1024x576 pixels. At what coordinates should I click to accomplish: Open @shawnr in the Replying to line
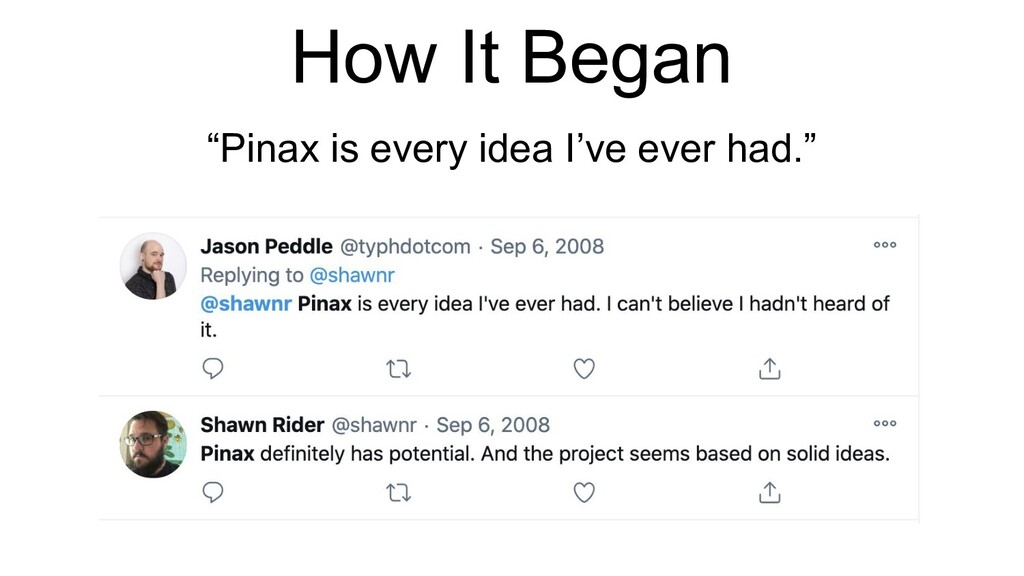[352, 275]
